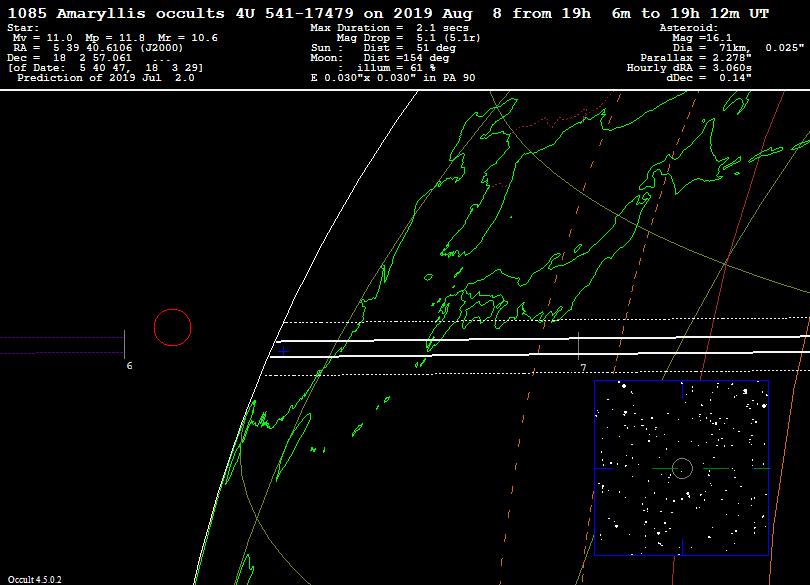Select the "Dec = 18 2 57.061" line
The width and height of the screenshot is (810, 585).
[x=69, y=58]
